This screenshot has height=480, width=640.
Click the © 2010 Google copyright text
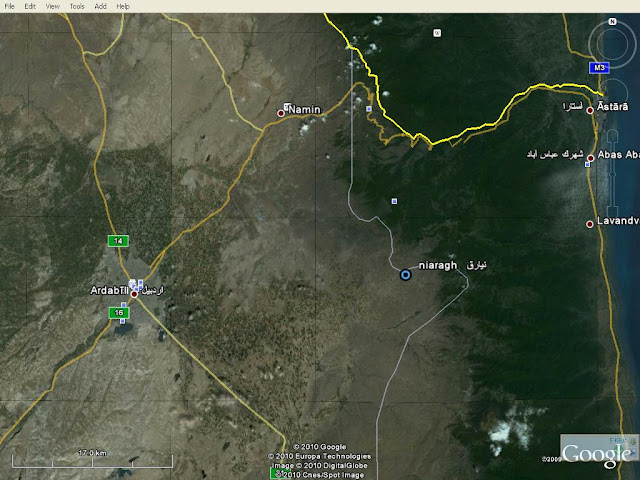point(320,447)
